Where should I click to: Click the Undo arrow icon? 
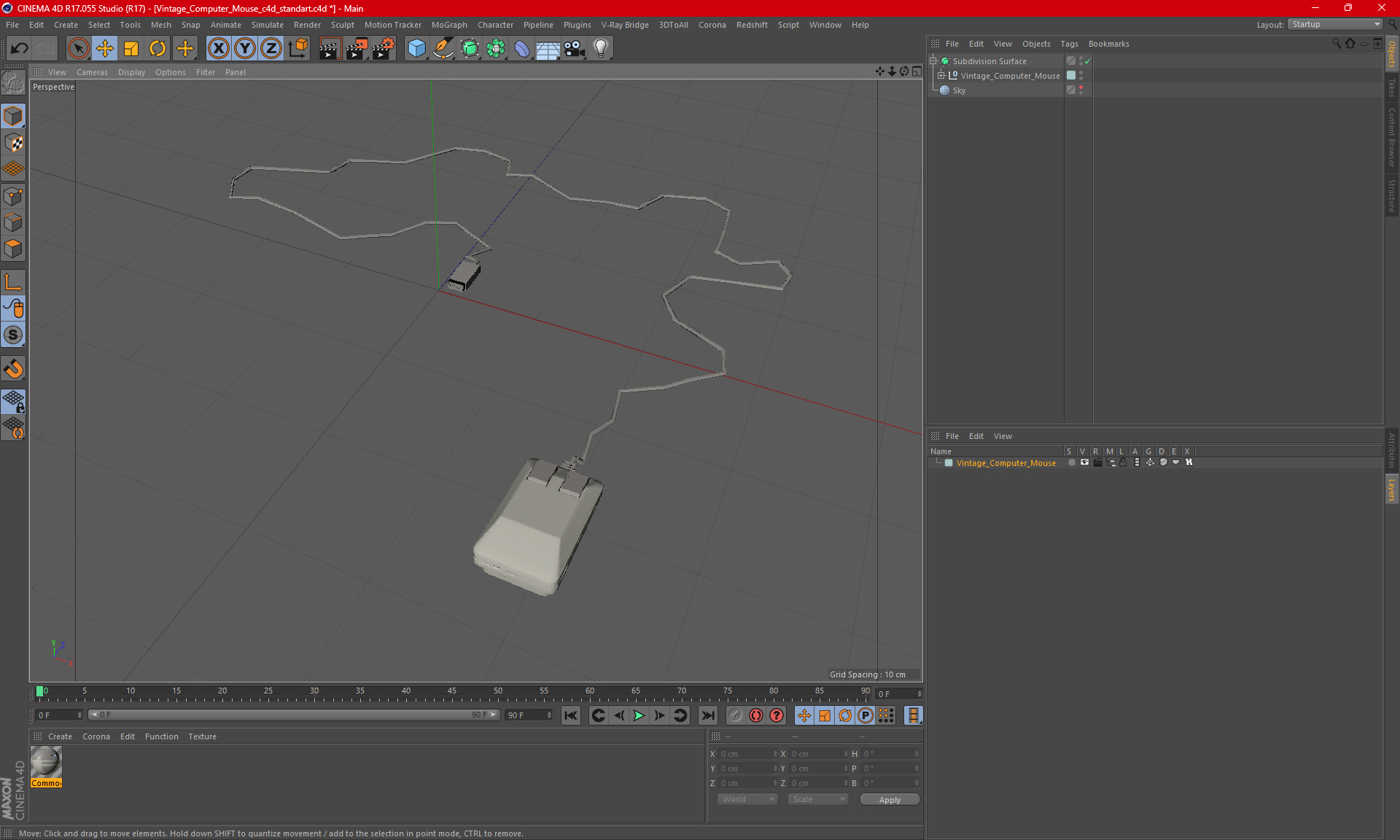point(20,49)
